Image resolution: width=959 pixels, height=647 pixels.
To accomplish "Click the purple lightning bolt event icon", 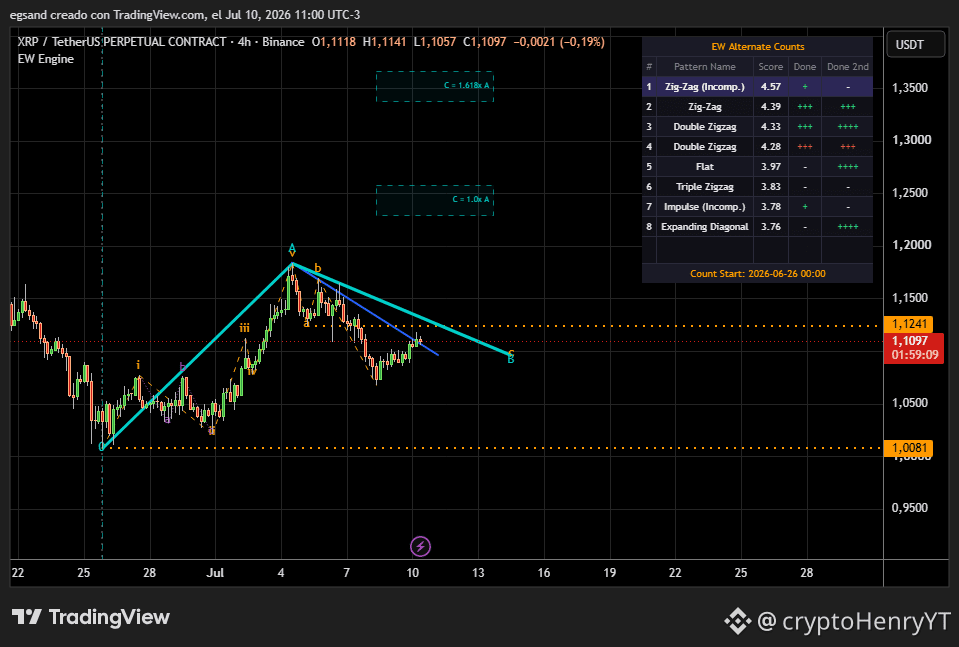I will [420, 546].
